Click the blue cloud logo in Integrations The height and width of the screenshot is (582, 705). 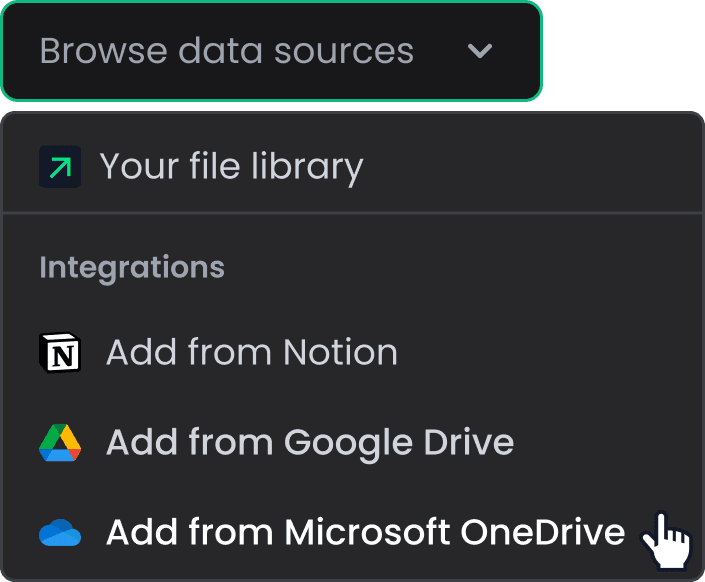(60, 533)
